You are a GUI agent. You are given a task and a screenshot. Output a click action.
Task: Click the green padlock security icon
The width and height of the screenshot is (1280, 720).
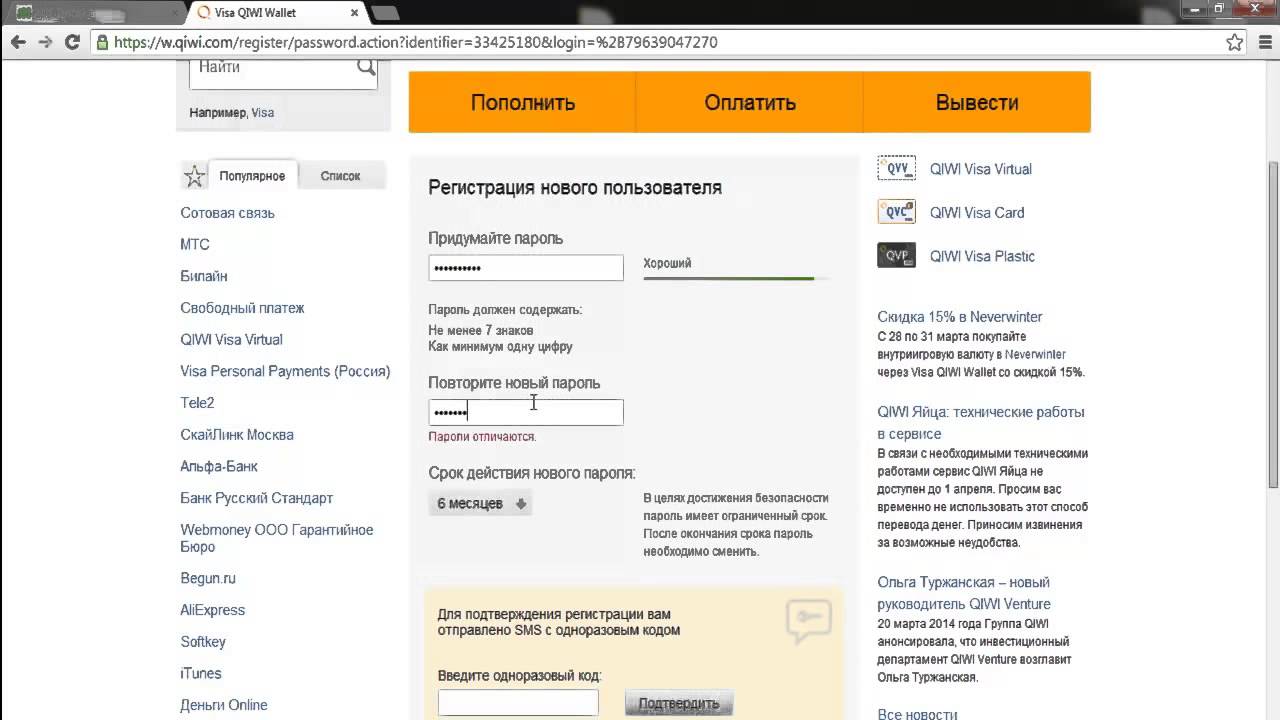[x=102, y=43]
